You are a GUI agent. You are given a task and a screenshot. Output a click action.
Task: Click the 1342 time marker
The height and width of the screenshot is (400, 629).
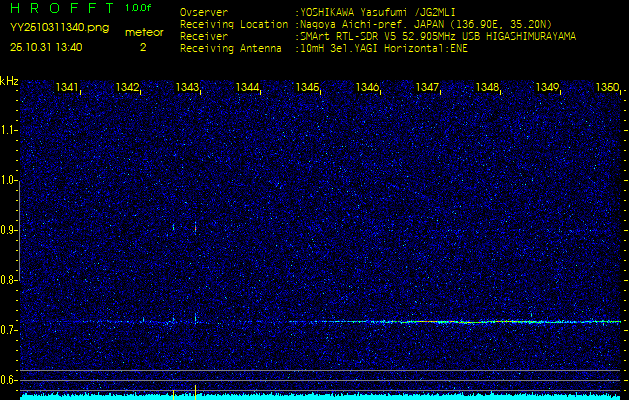[x=128, y=88]
